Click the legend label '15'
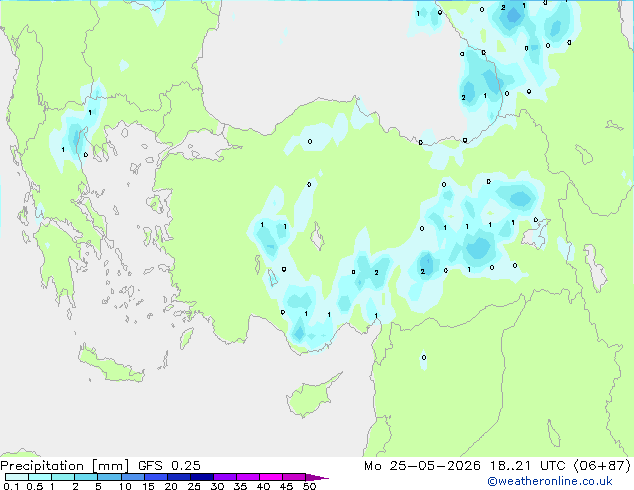Image resolution: width=634 pixels, height=490 pixels. pyautogui.click(x=148, y=486)
